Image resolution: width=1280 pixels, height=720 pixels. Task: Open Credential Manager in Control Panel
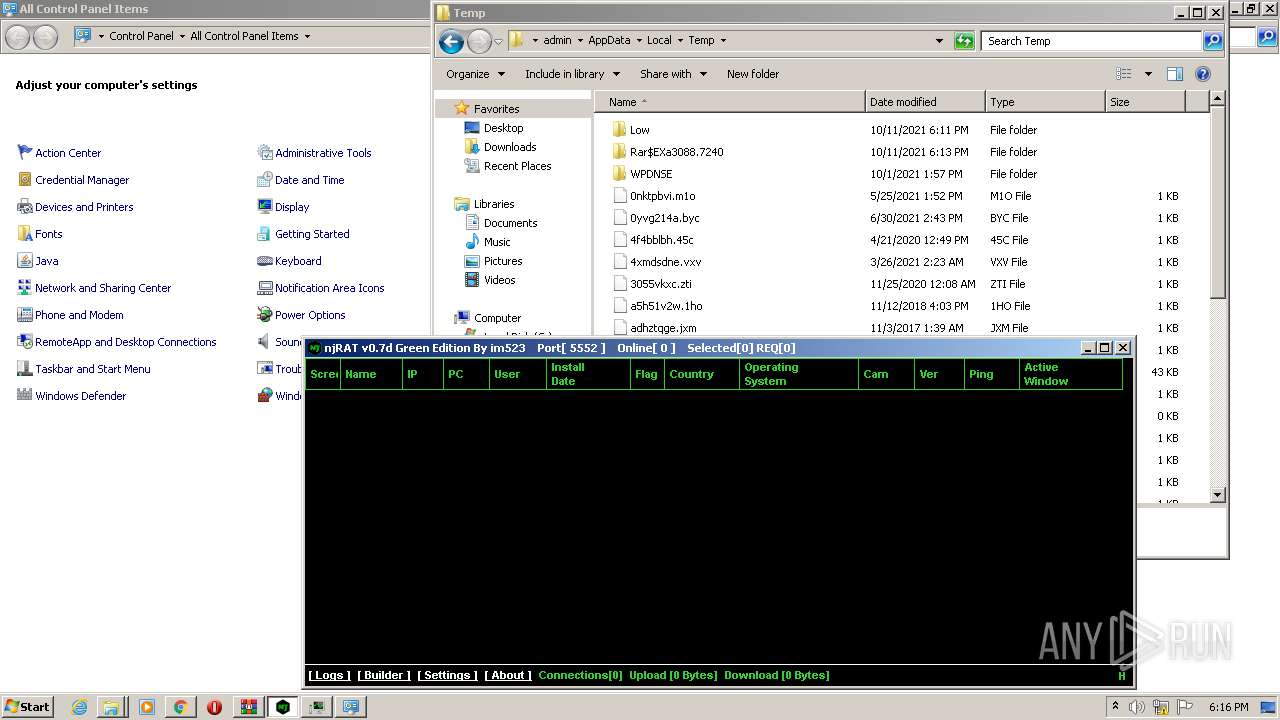(x=73, y=180)
